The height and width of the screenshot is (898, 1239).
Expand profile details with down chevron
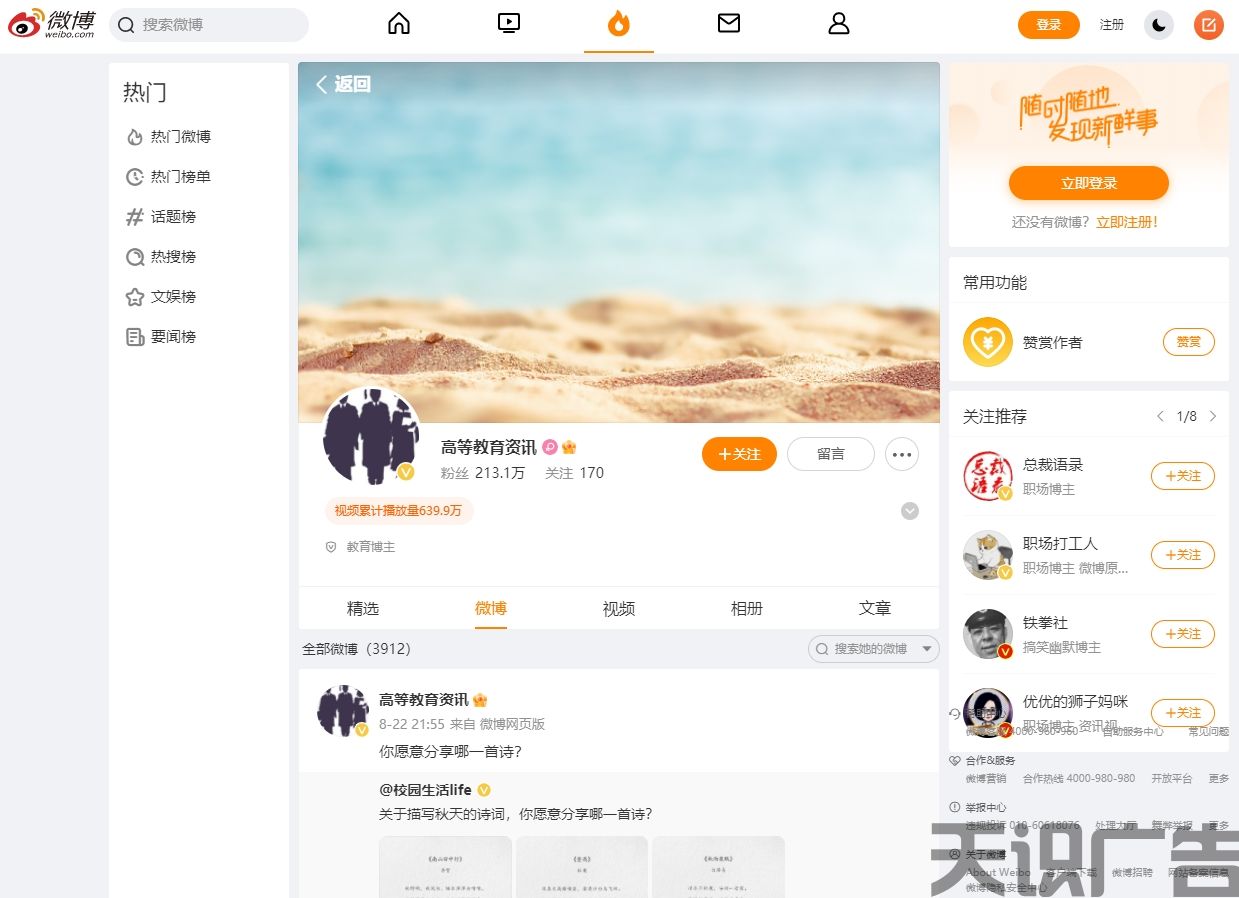910,511
